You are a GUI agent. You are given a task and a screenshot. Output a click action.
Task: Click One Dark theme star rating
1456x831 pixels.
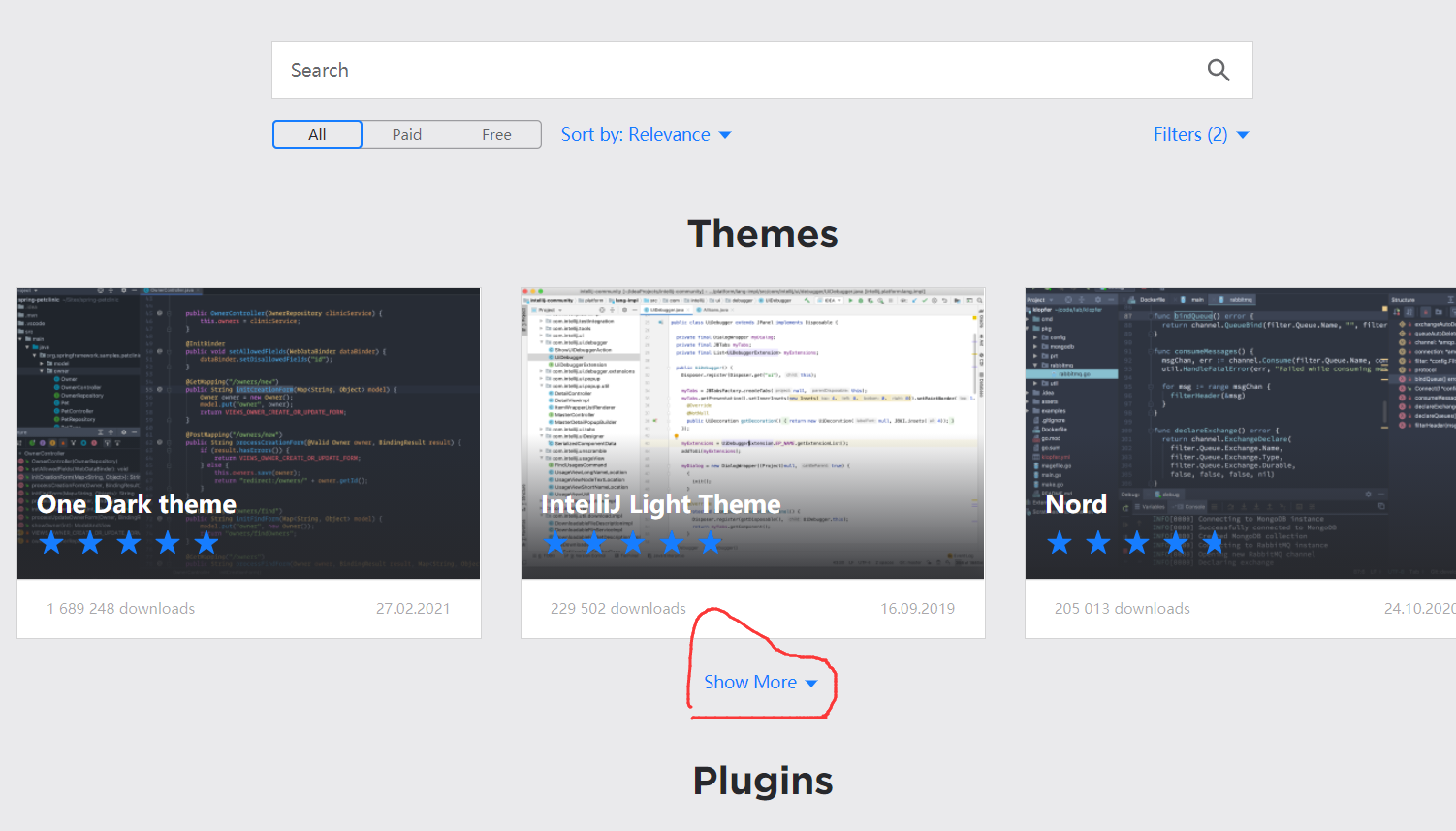click(x=129, y=543)
